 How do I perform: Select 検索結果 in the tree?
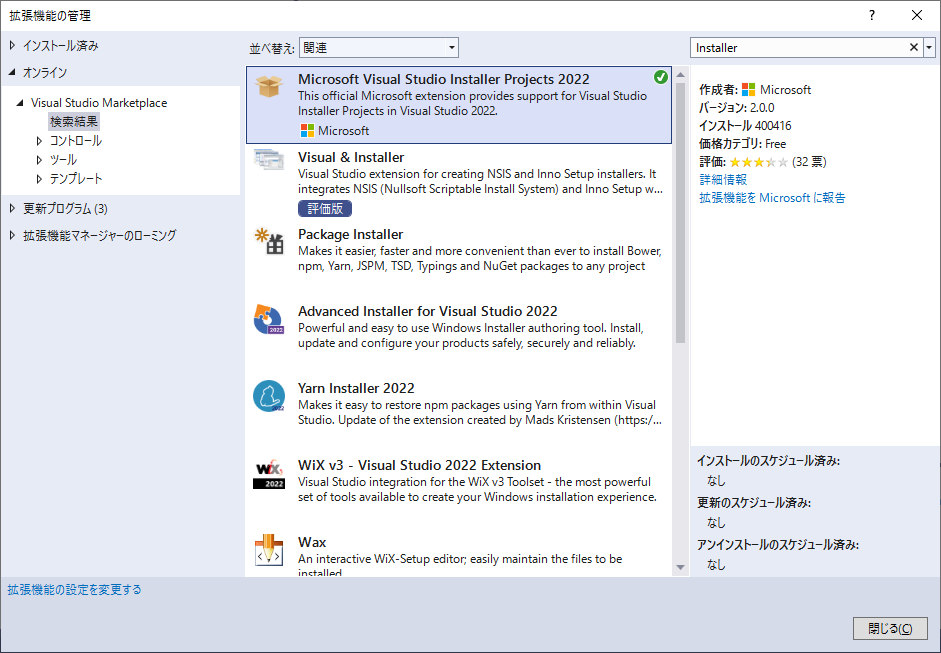click(x=74, y=121)
